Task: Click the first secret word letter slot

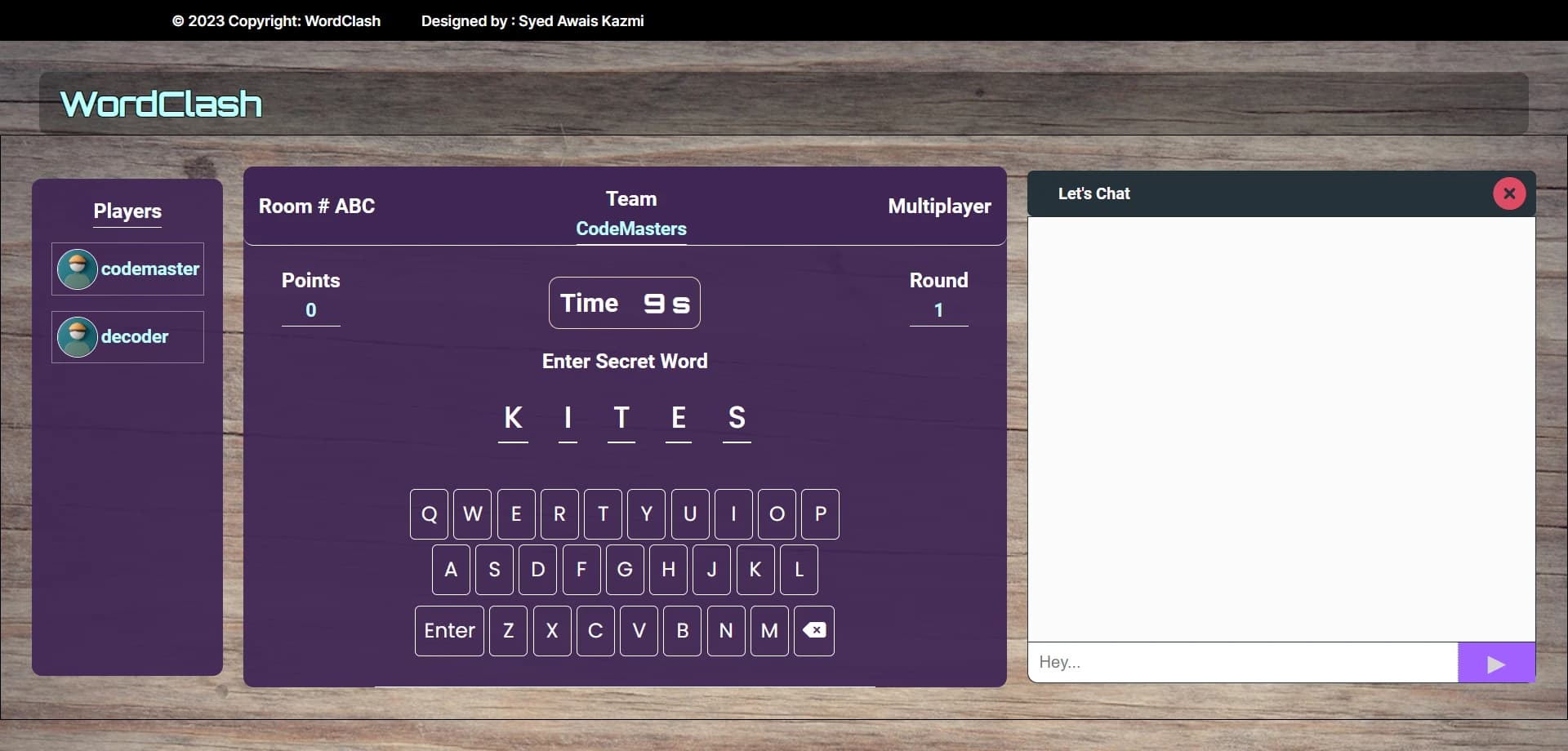Action: 513,420
